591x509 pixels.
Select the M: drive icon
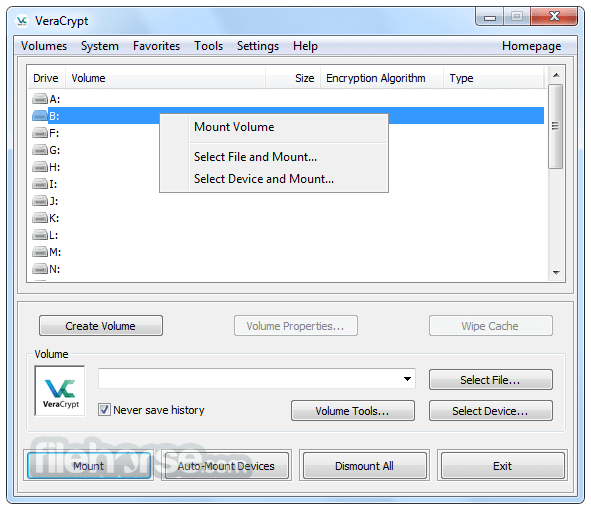40,251
